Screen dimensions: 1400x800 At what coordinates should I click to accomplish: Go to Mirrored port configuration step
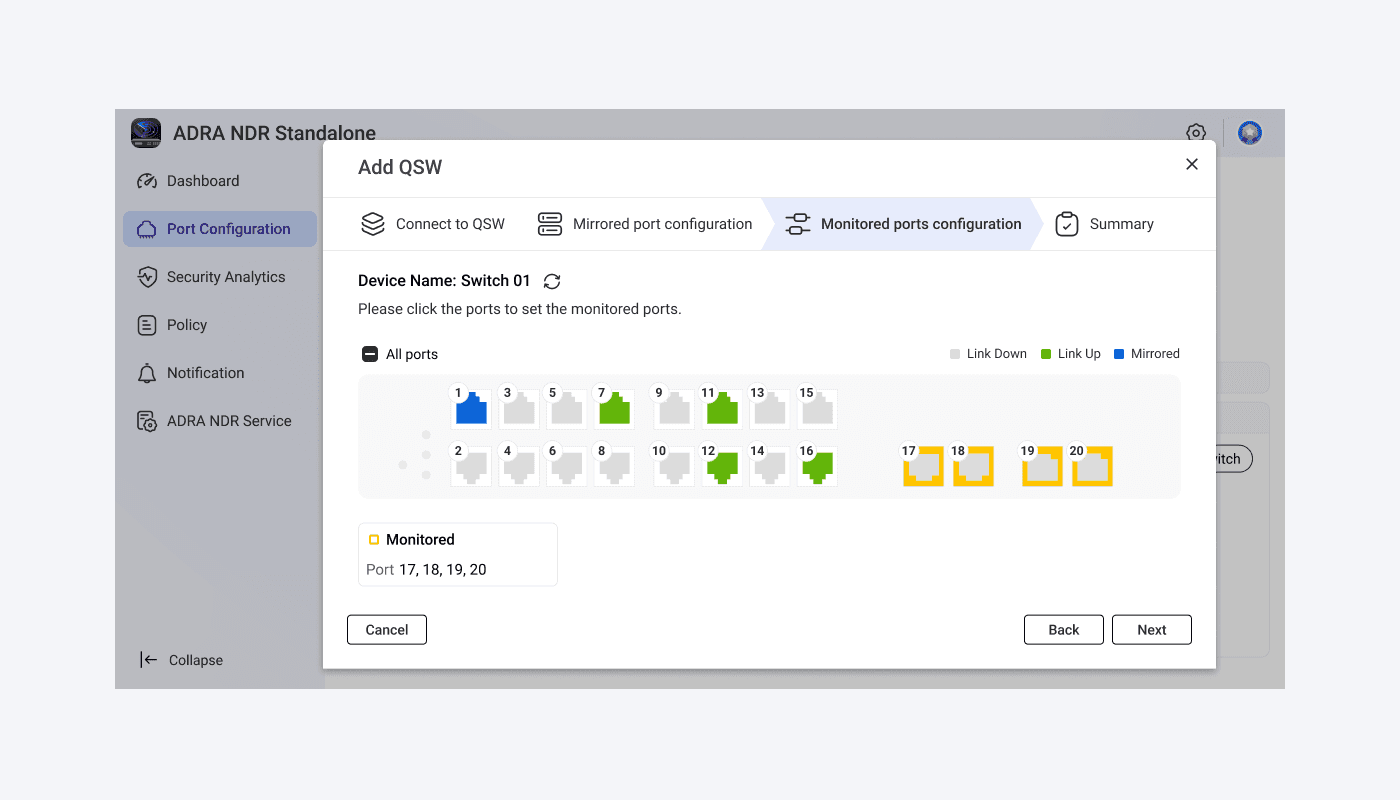click(x=645, y=224)
